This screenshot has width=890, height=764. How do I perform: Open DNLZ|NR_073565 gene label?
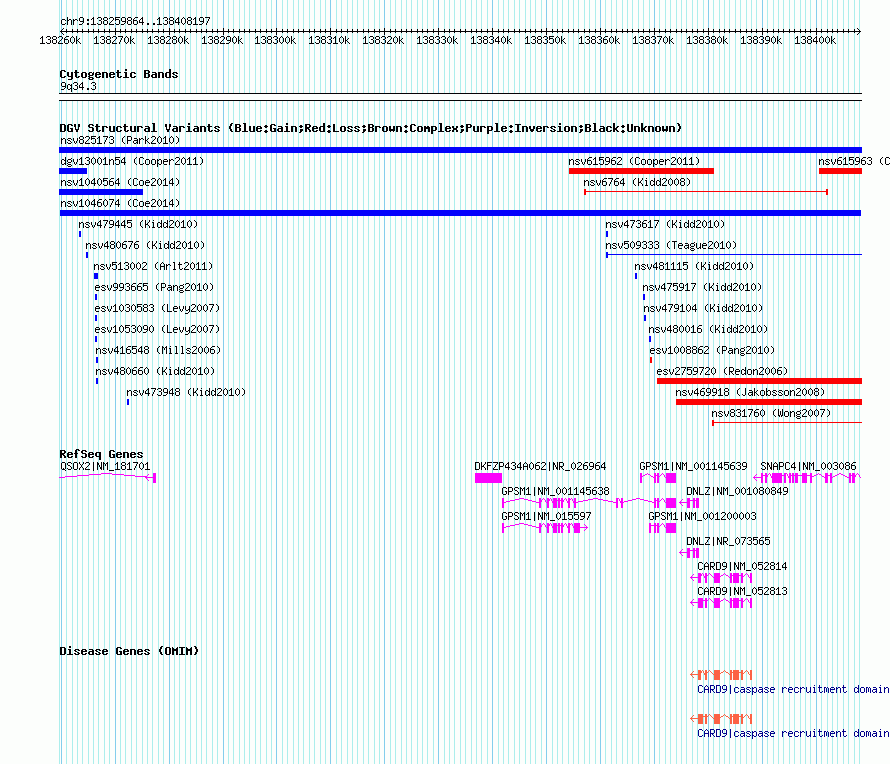point(728,541)
